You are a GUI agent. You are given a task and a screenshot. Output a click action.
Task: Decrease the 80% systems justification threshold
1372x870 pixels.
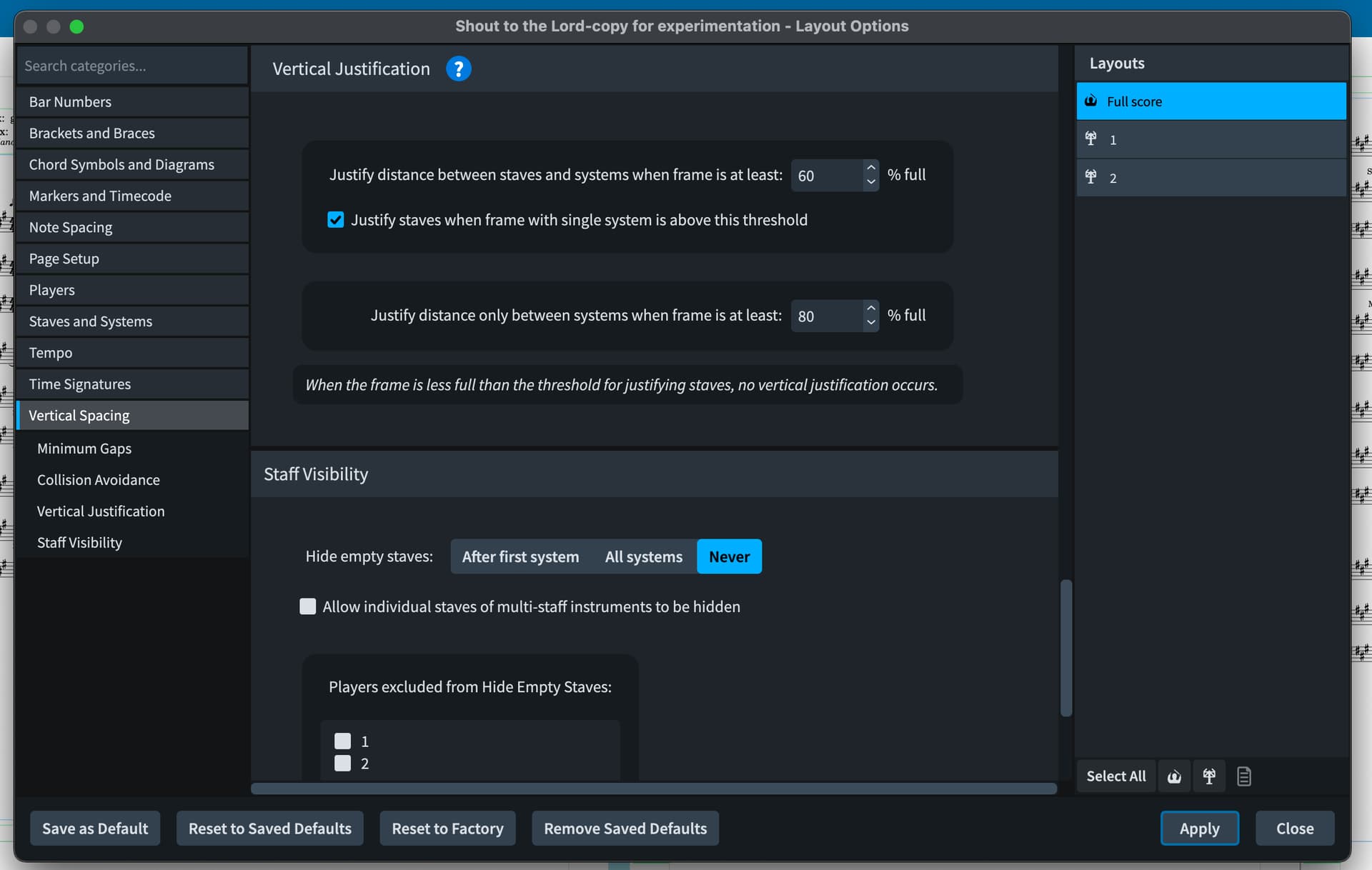[x=870, y=323]
